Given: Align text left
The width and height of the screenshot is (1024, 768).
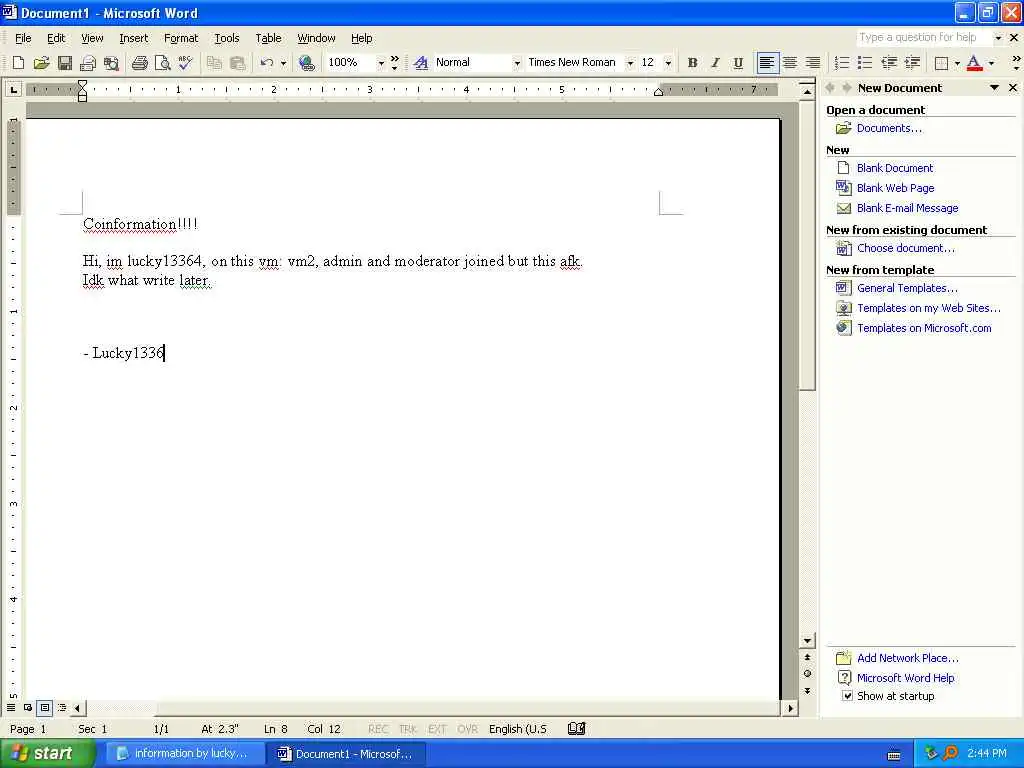Looking at the screenshot, I should click(767, 63).
